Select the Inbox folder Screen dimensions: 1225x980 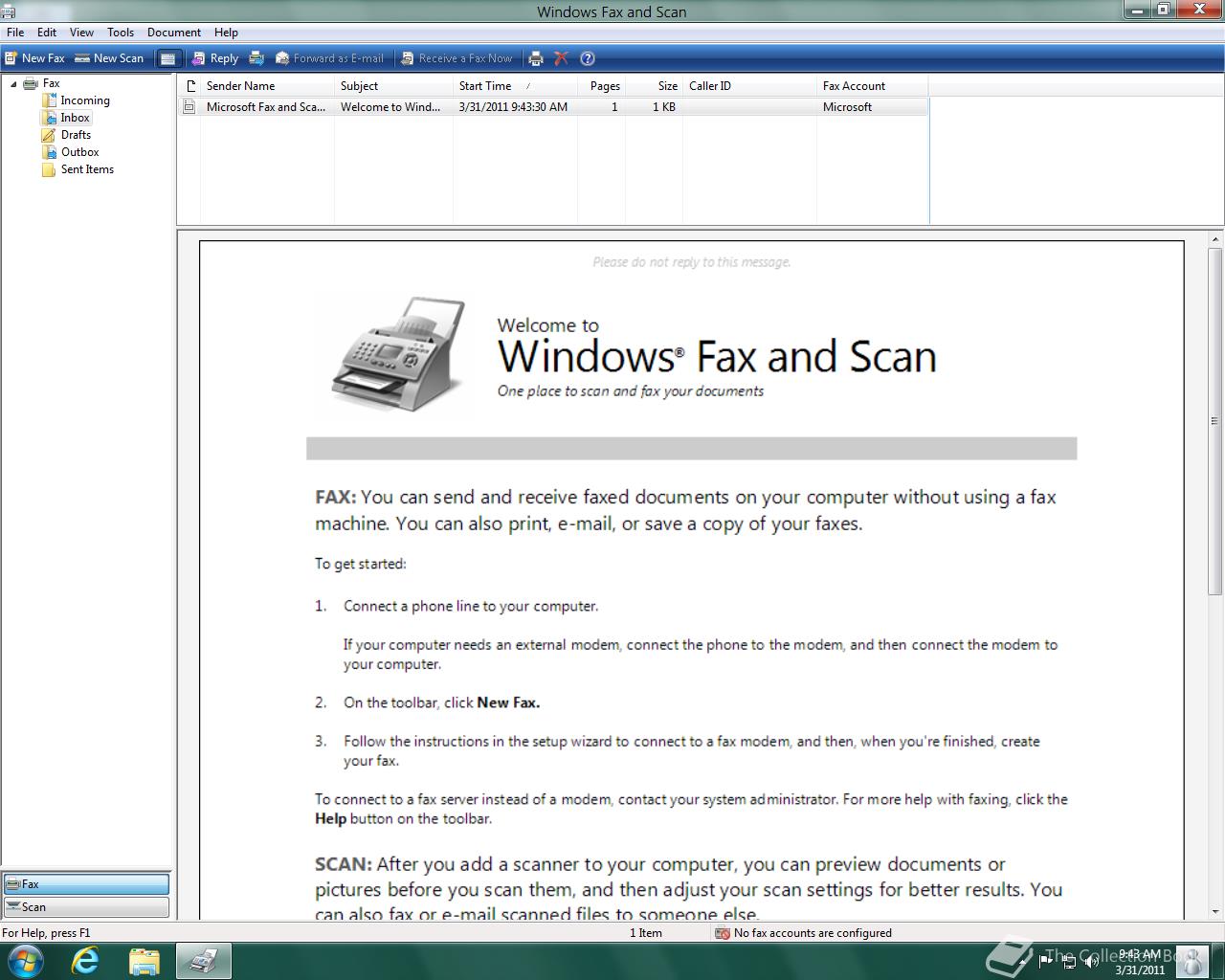[x=75, y=118]
